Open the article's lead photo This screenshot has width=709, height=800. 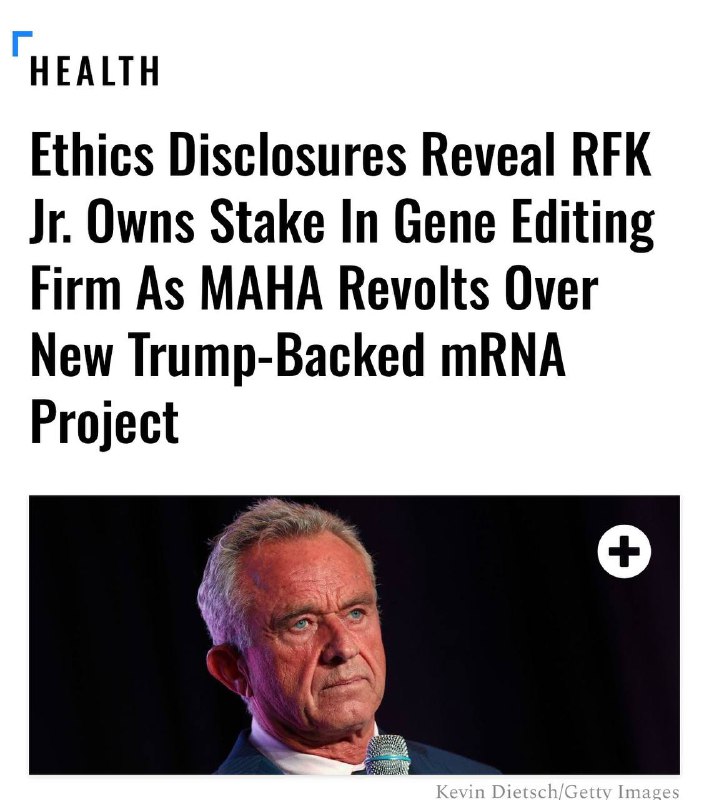[354, 634]
